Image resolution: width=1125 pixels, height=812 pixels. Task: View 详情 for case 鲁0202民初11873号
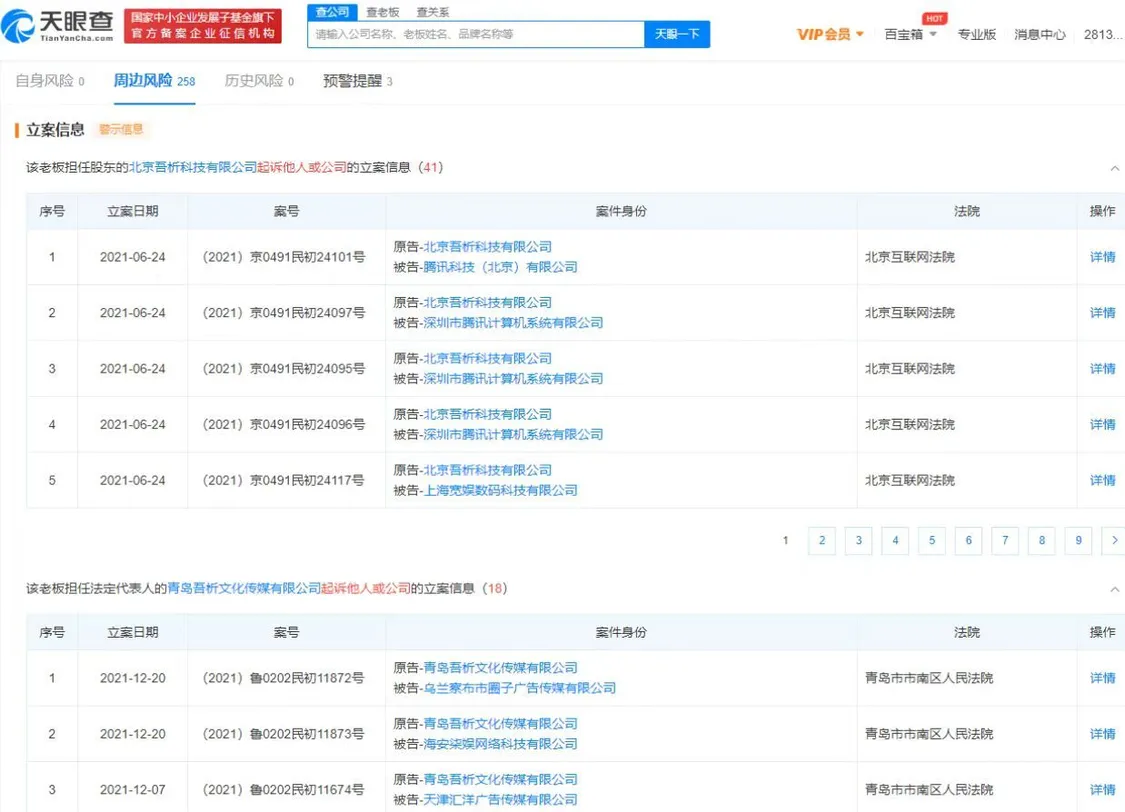point(1102,734)
